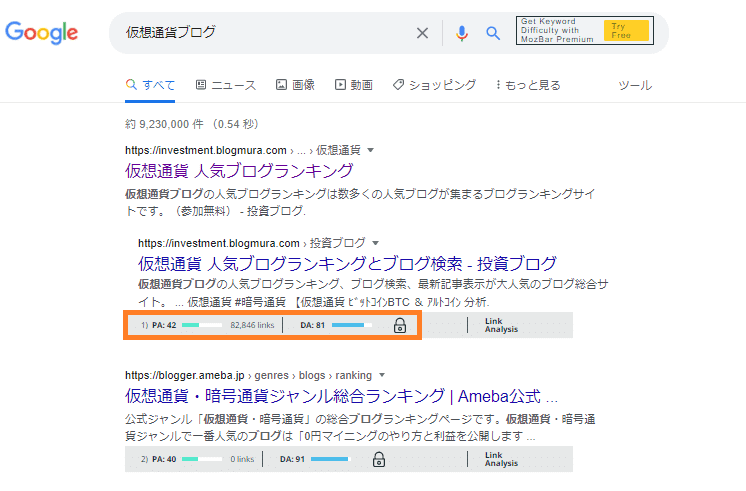Click the DA: 91 label

point(292,459)
